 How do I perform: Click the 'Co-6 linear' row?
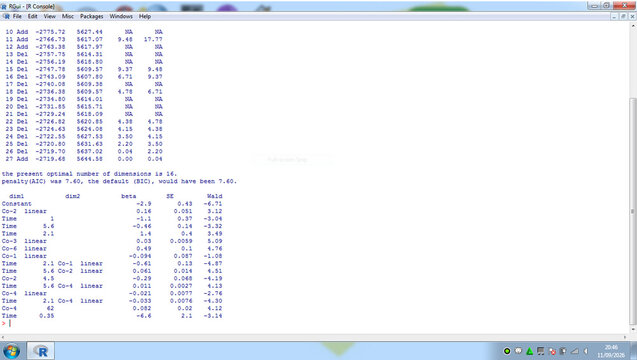click(x=112, y=248)
